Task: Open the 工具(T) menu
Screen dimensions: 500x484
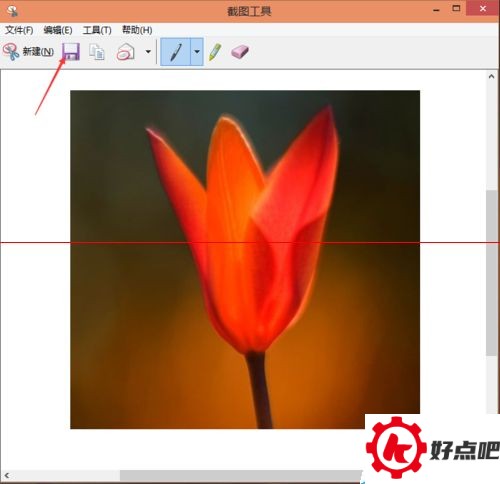Action: (97, 30)
